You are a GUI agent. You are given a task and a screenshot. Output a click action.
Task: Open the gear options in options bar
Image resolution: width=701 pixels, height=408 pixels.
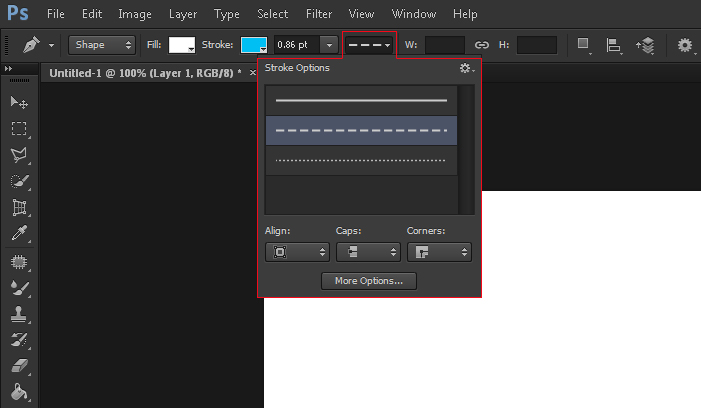click(685, 45)
